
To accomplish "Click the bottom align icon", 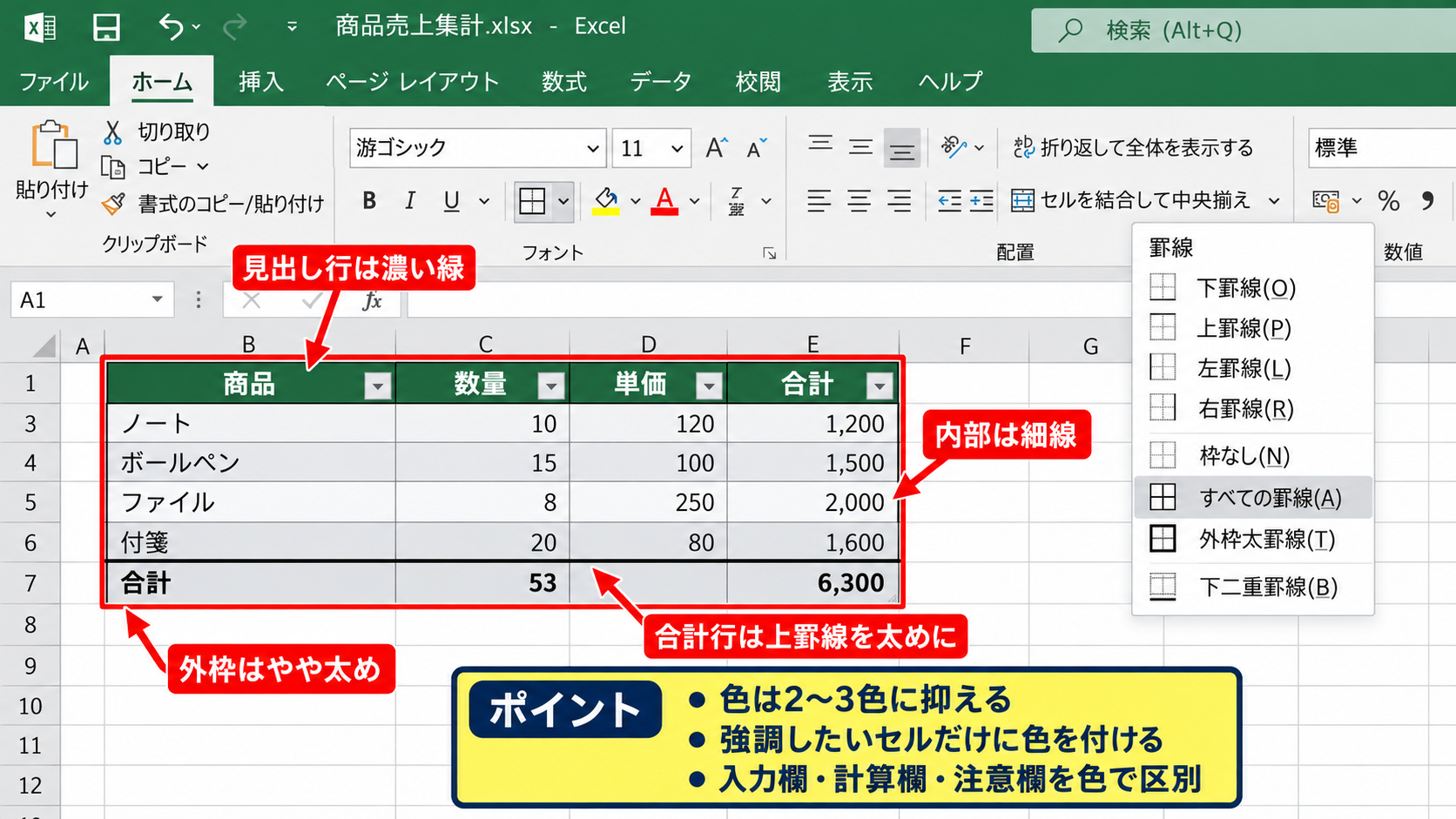I will click(x=901, y=148).
